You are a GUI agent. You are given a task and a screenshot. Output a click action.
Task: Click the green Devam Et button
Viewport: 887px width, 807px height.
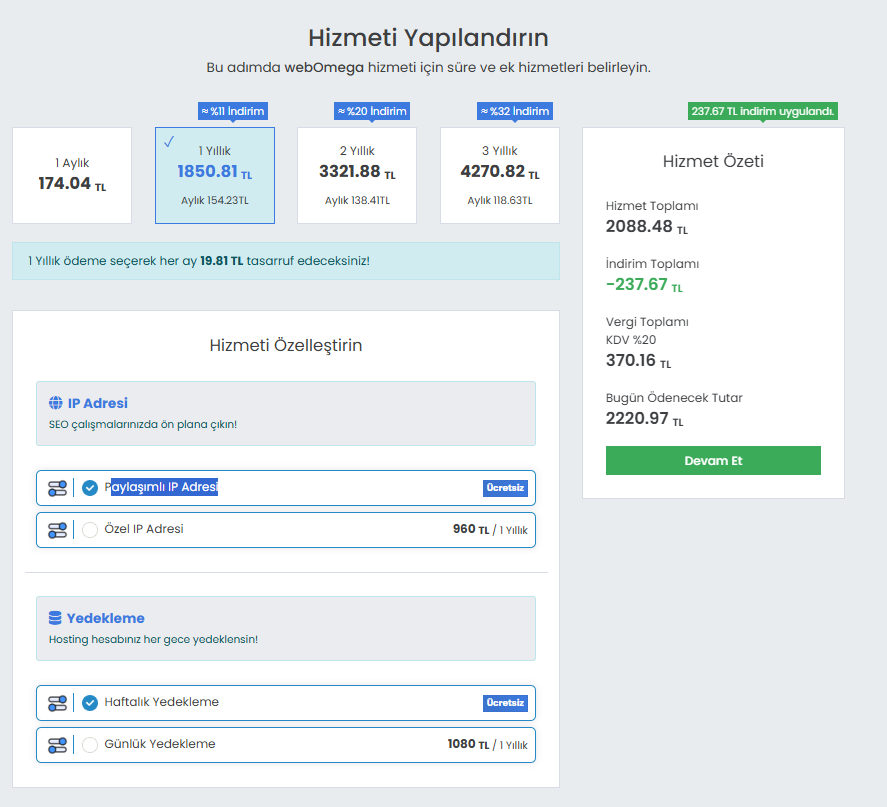tap(713, 460)
